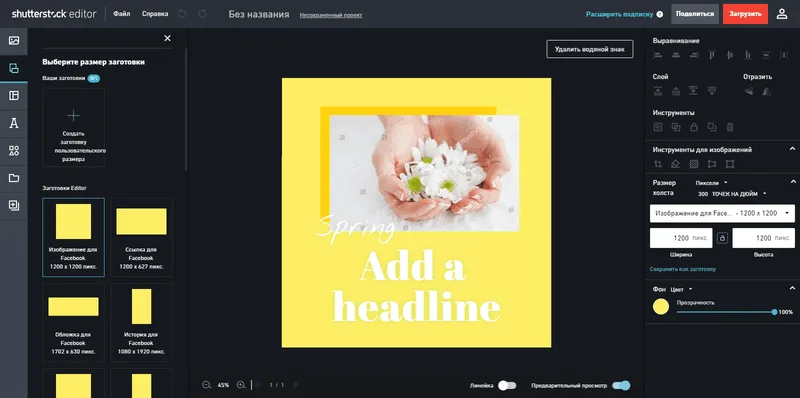This screenshot has width=800, height=398.
Task: Click the Поделиться button
Action: (x=695, y=14)
